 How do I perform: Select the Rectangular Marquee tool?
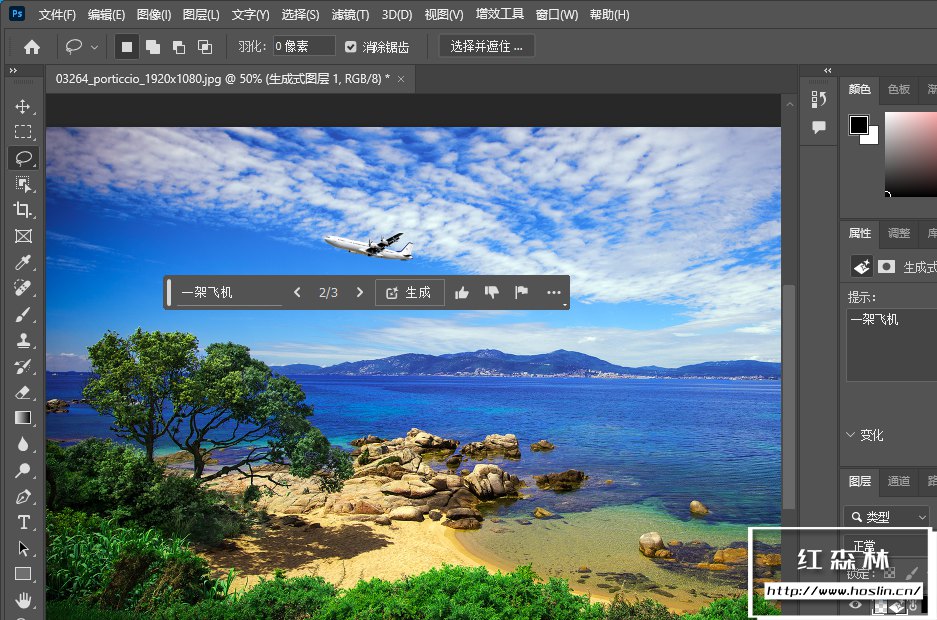(x=23, y=132)
